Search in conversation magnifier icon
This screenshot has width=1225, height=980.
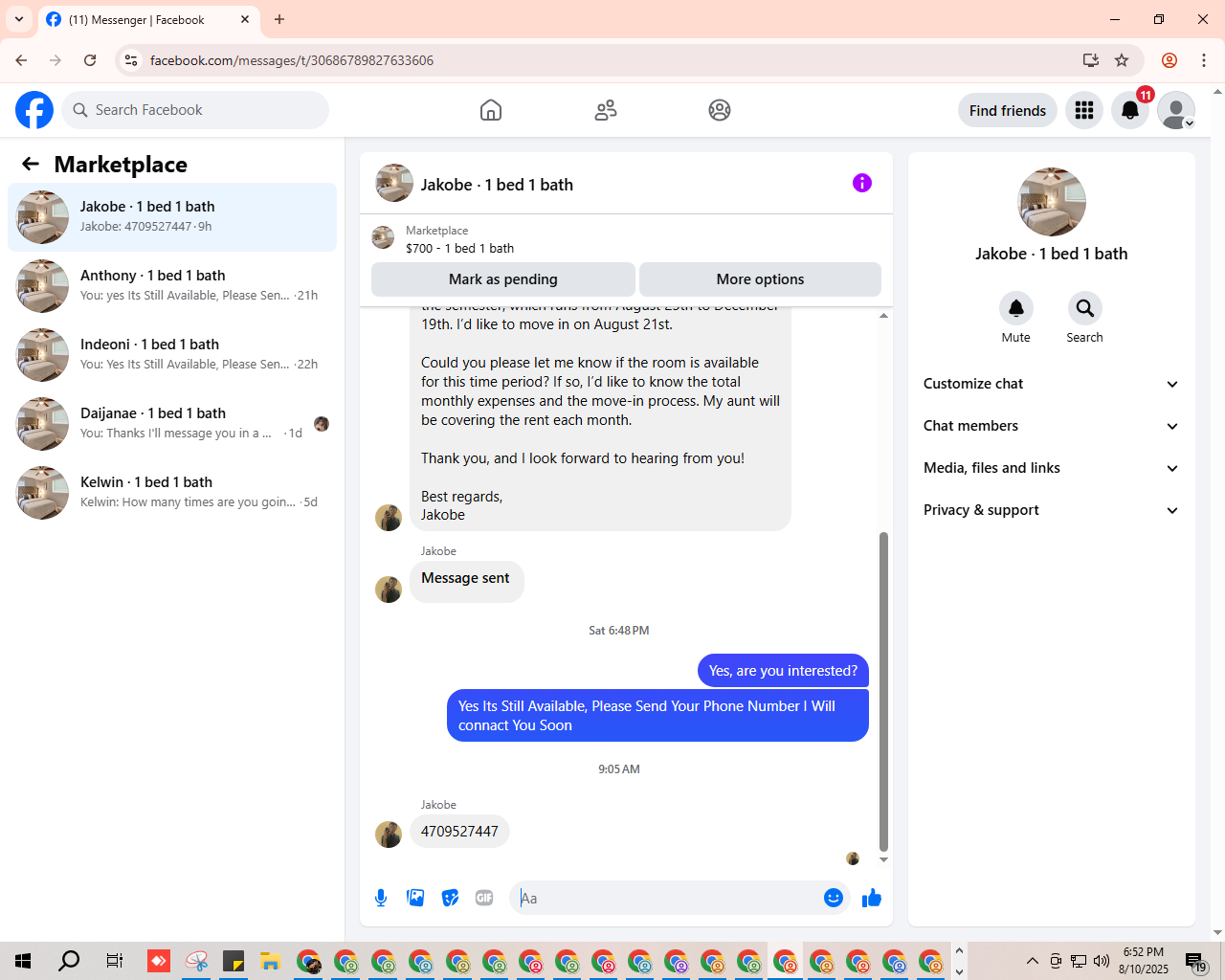[x=1085, y=308]
